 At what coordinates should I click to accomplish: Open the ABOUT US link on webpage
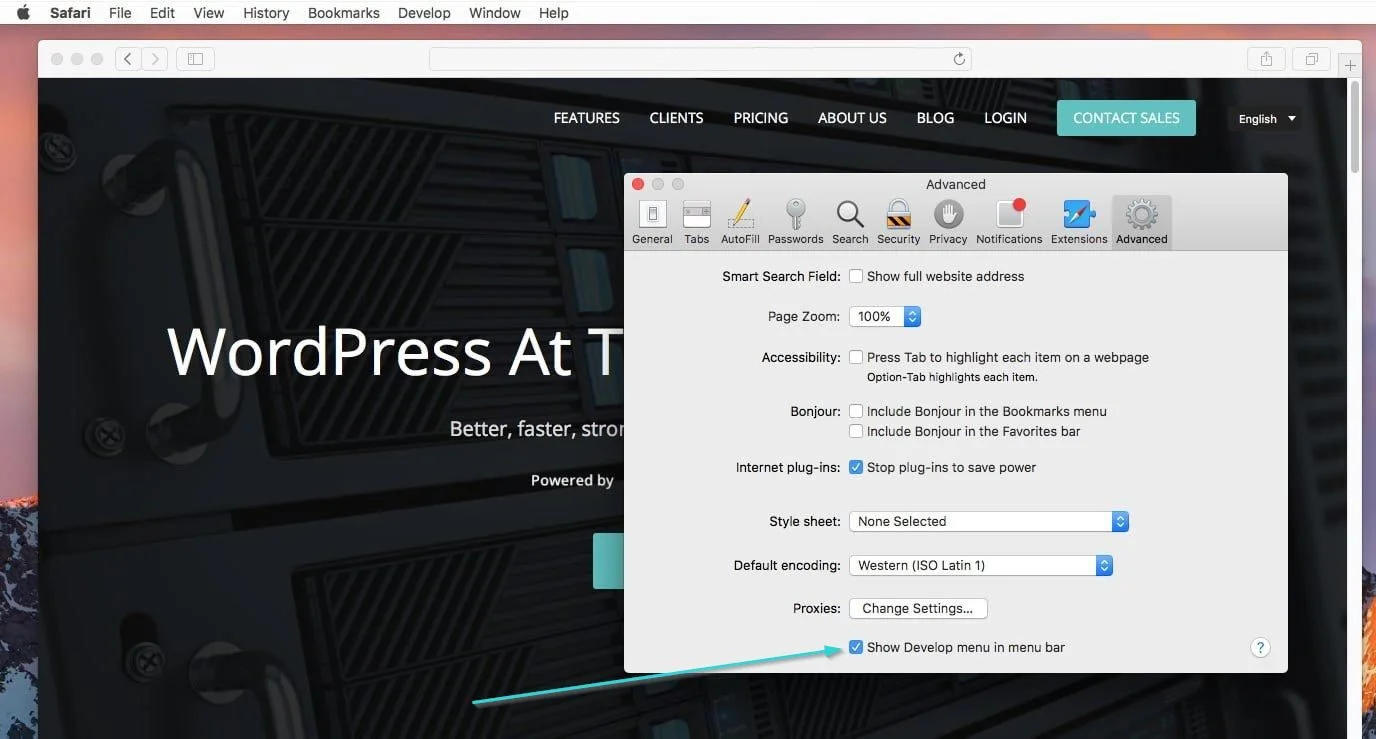[852, 118]
